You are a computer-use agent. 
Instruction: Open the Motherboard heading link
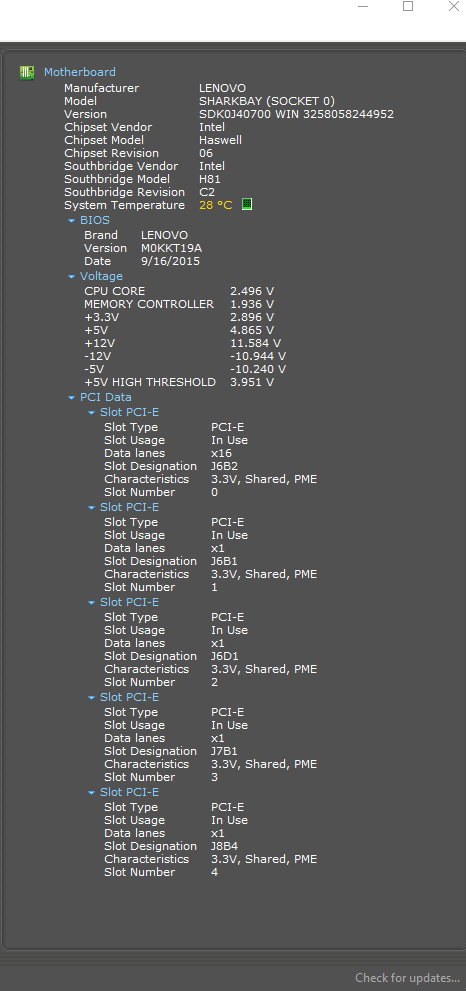[80, 72]
